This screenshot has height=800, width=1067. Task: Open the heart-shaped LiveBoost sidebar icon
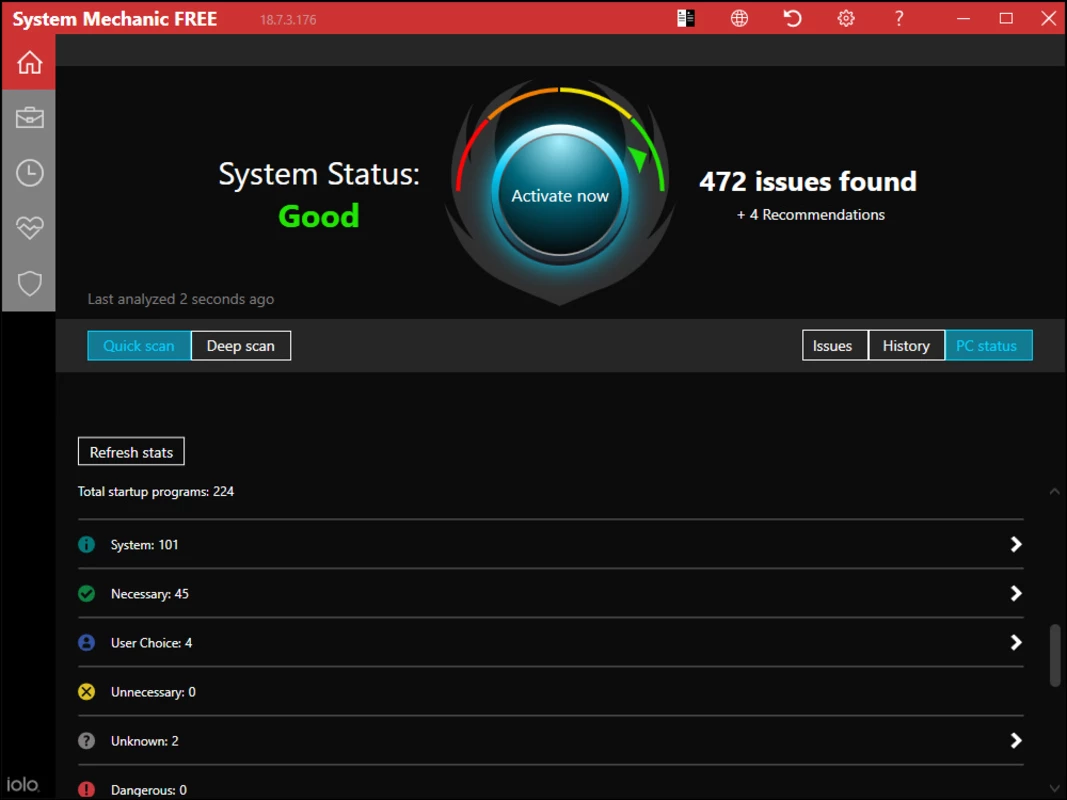point(29,228)
